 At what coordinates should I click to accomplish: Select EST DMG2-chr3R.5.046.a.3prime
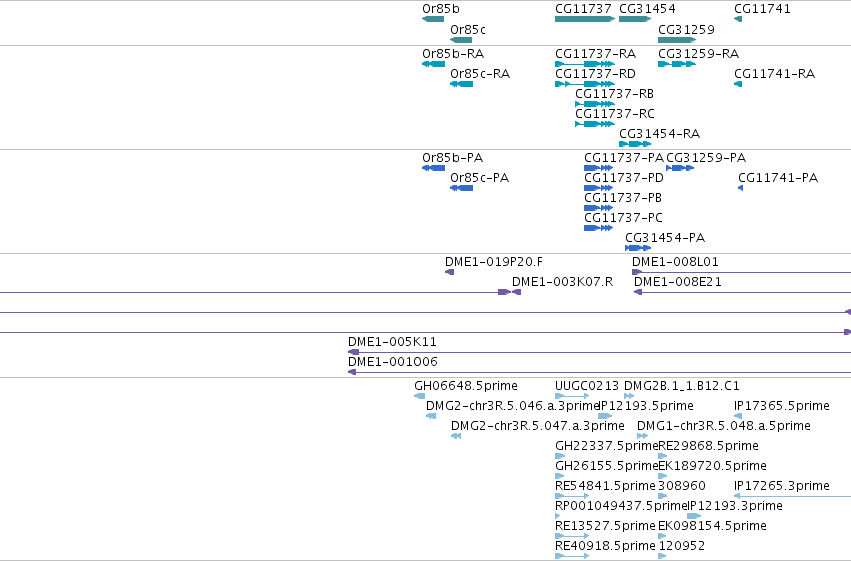tap(431, 416)
